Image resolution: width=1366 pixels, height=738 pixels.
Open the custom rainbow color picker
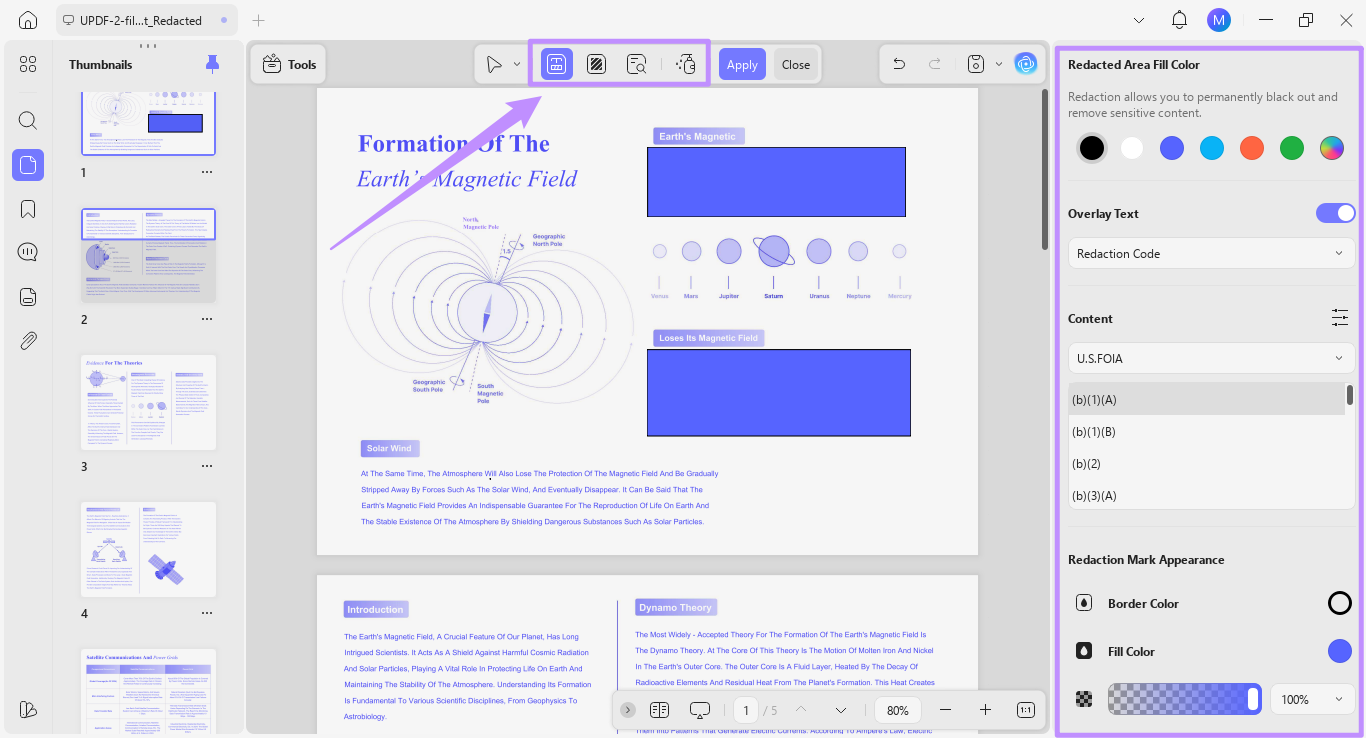(x=1331, y=148)
